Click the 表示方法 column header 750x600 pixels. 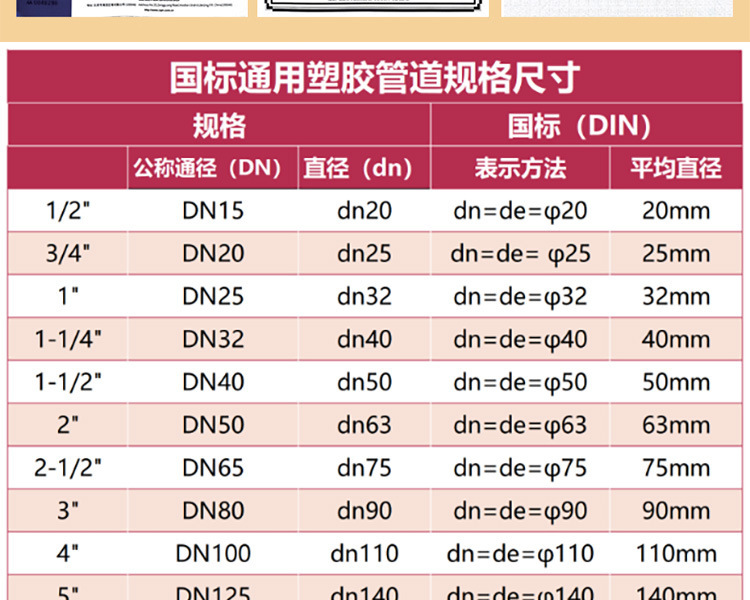point(519,168)
